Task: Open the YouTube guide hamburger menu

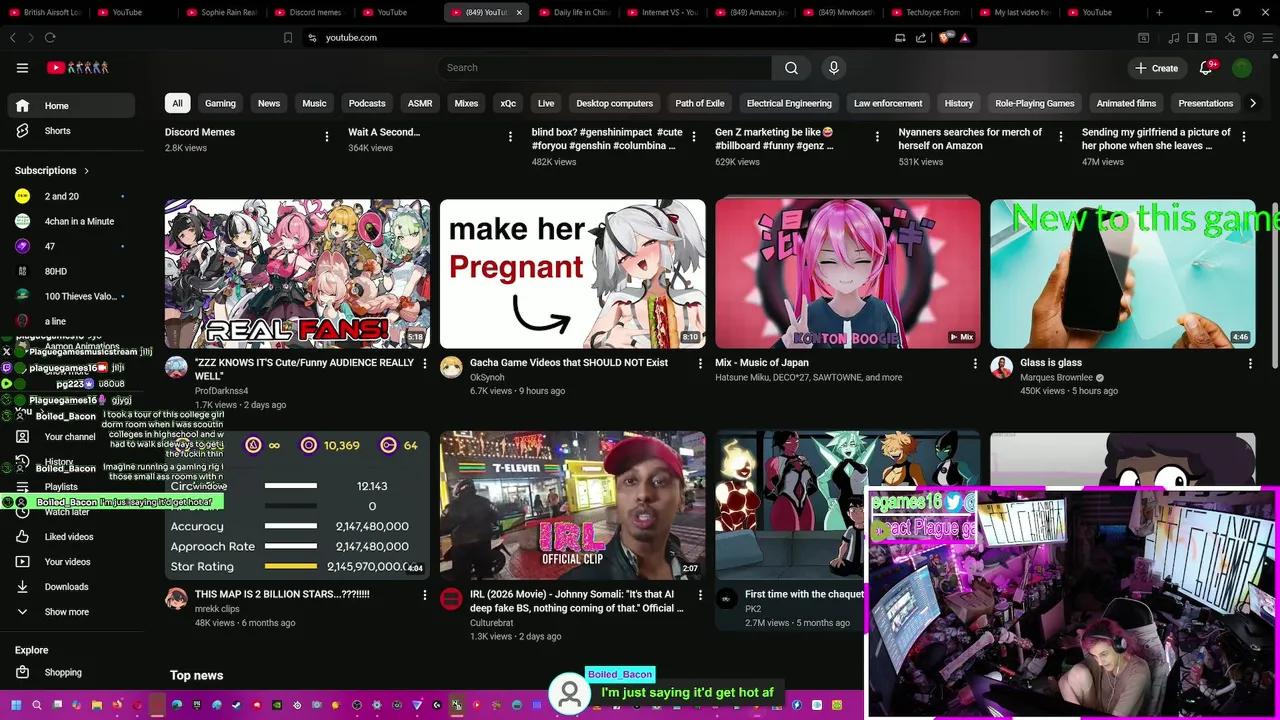Action: 22,68
